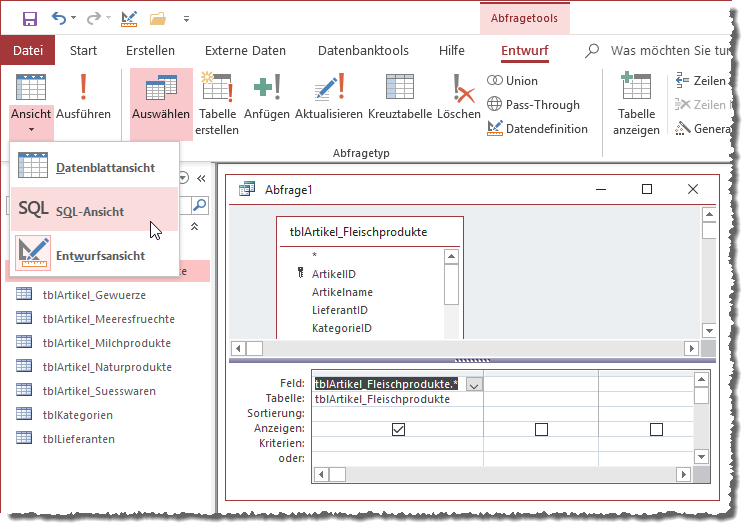Select Pass-Through query type
Image resolution: width=750 pixels, height=530 pixels.
tap(533, 105)
